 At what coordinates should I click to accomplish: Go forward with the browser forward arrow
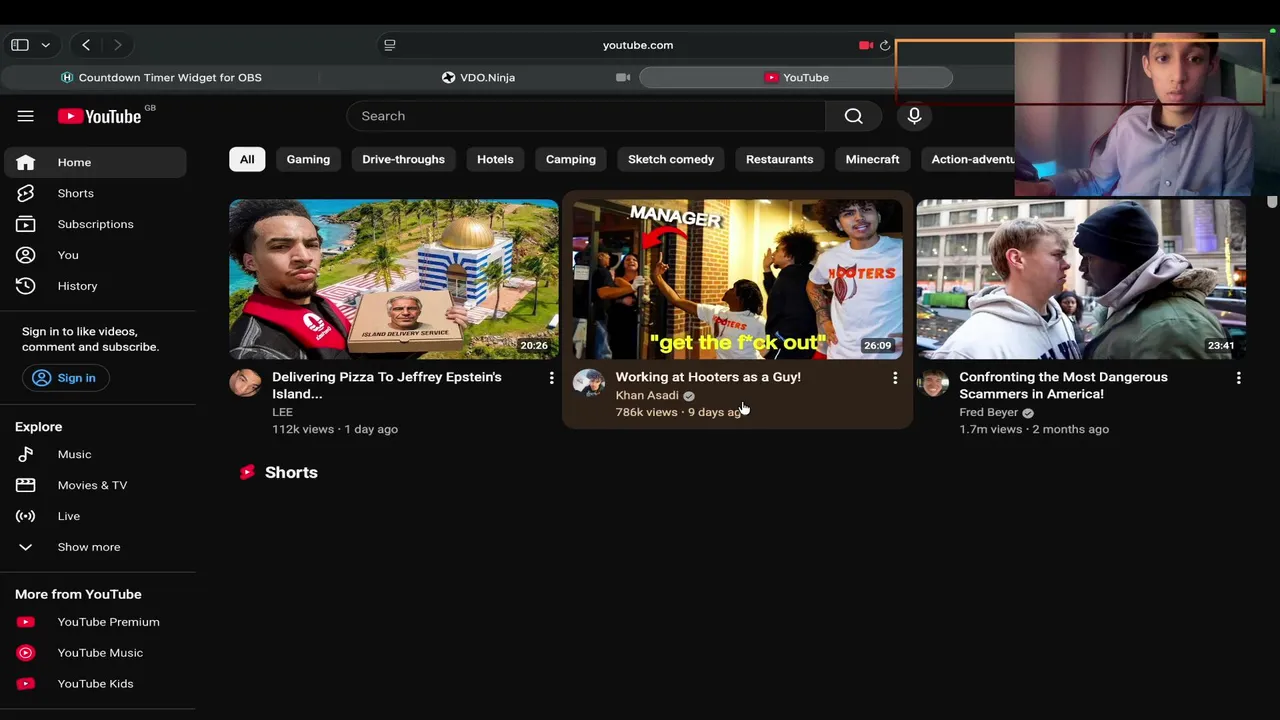coord(117,45)
